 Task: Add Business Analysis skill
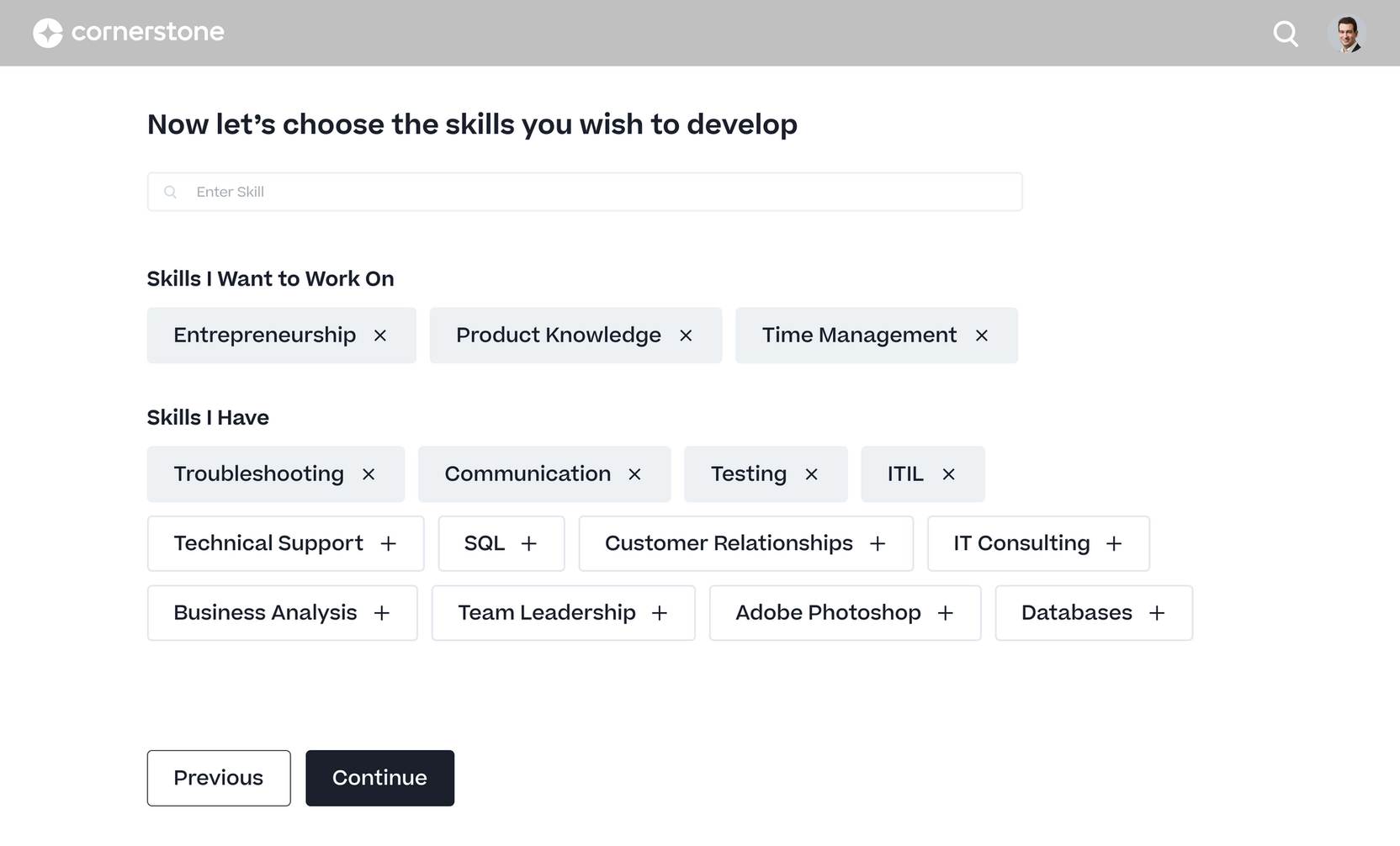tap(384, 612)
